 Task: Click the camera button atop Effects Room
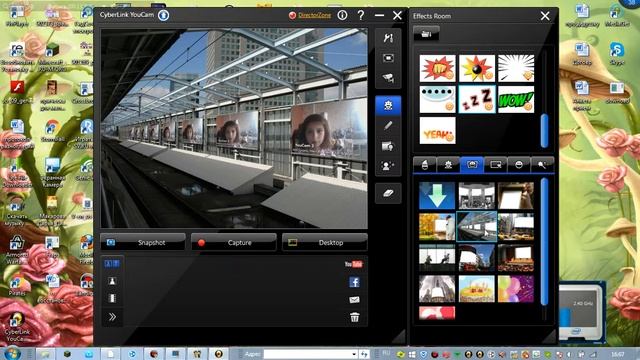coord(426,33)
